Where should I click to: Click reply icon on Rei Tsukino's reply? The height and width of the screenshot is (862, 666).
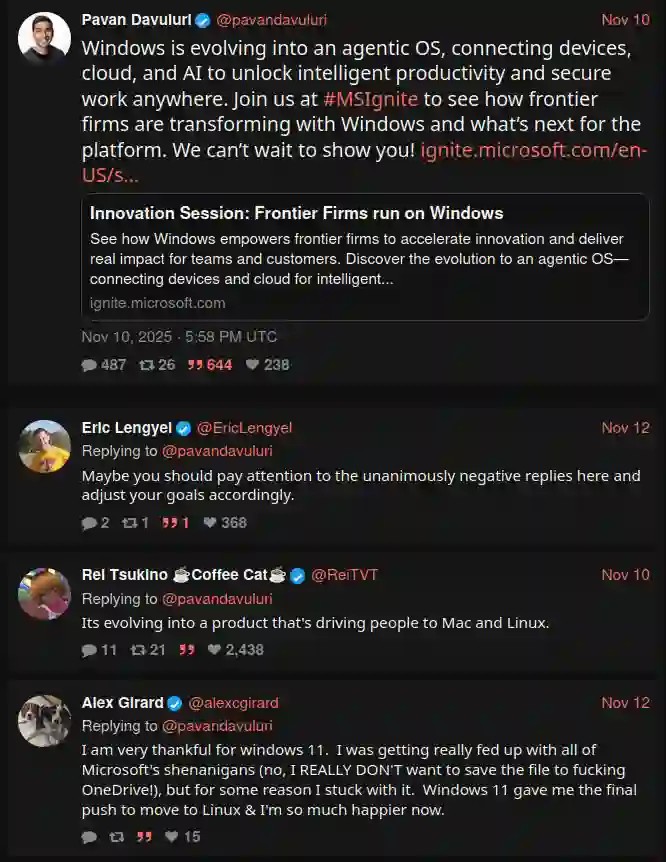(90, 650)
